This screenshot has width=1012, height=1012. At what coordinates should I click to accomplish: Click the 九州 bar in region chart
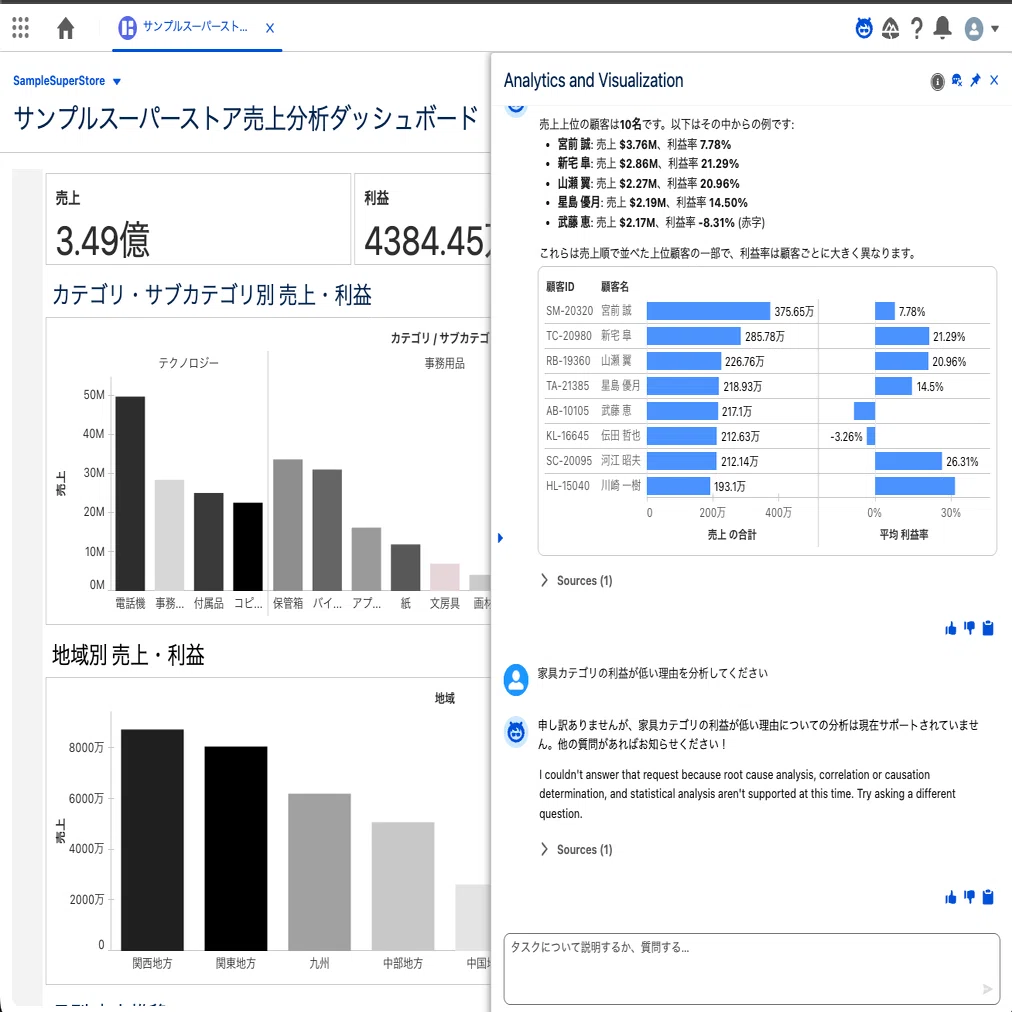[x=319, y=871]
